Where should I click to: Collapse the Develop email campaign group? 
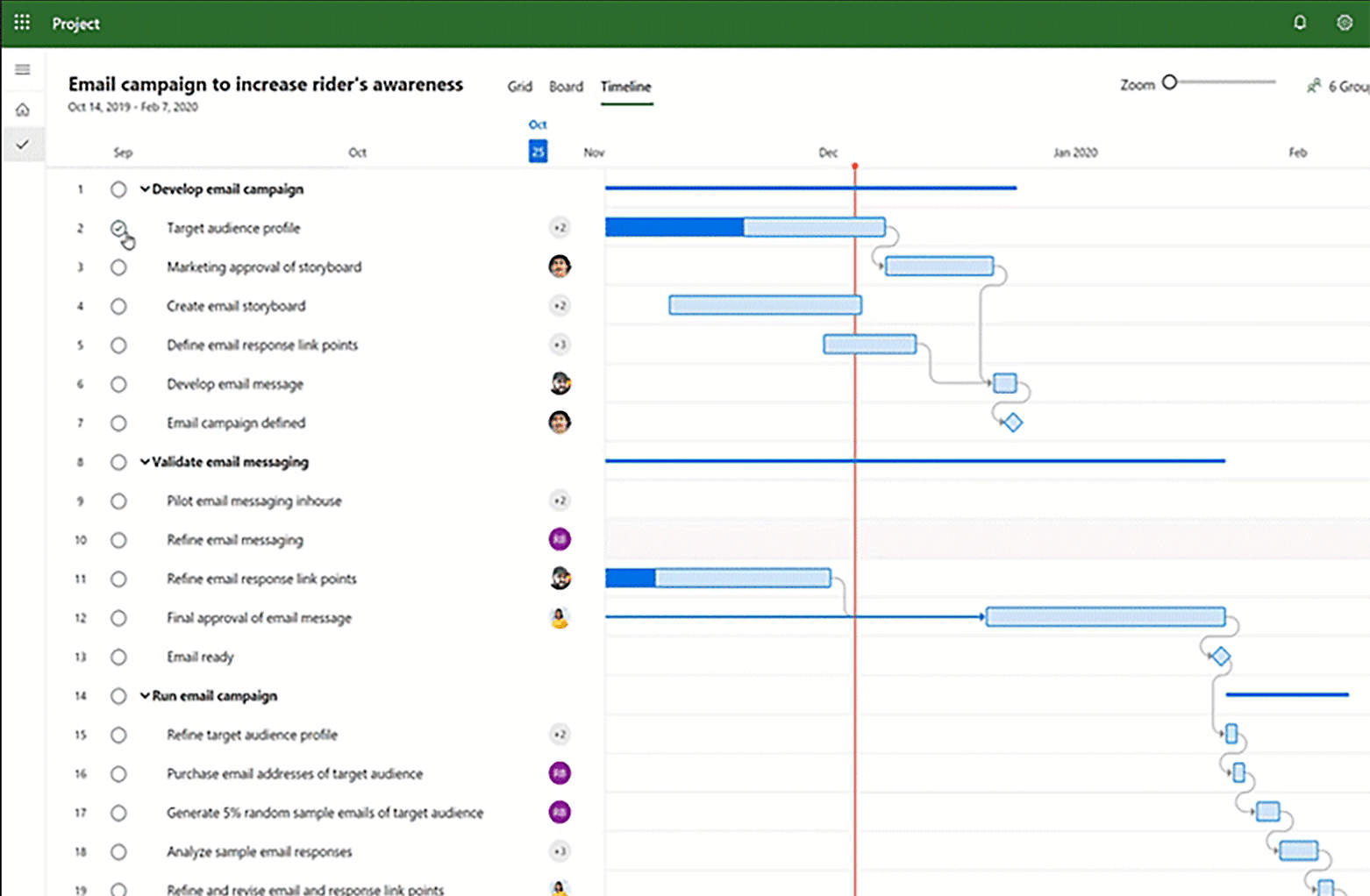point(144,188)
